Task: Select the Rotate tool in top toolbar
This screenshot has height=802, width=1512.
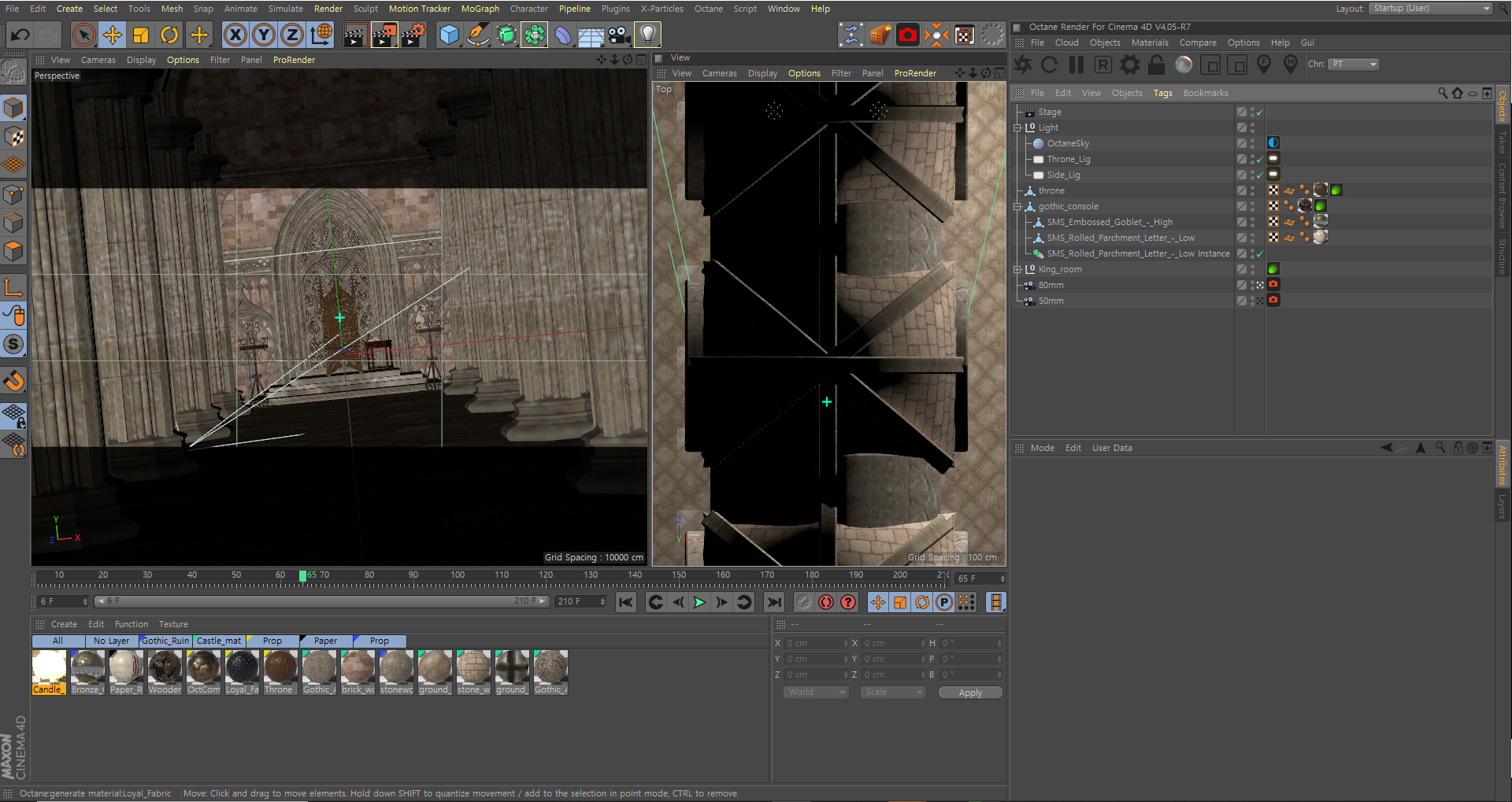Action: [169, 35]
